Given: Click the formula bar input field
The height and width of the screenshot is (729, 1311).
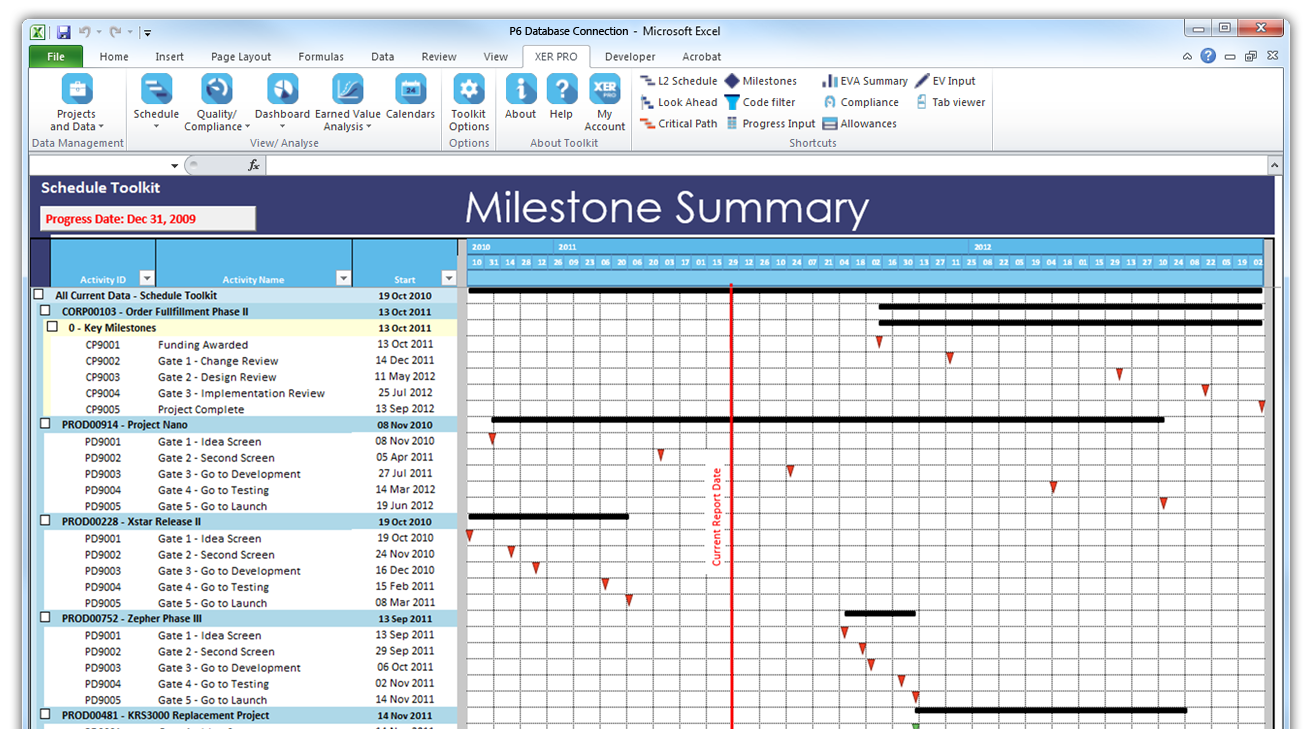Looking at the screenshot, I should click(766, 165).
